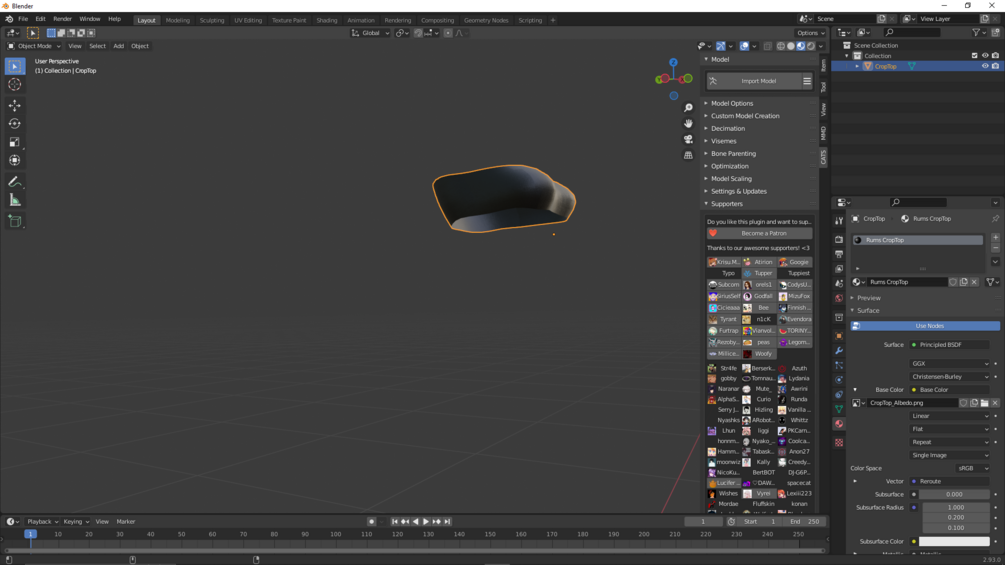
Task: Switch to the Sculpting workspace tab
Action: tap(212, 20)
